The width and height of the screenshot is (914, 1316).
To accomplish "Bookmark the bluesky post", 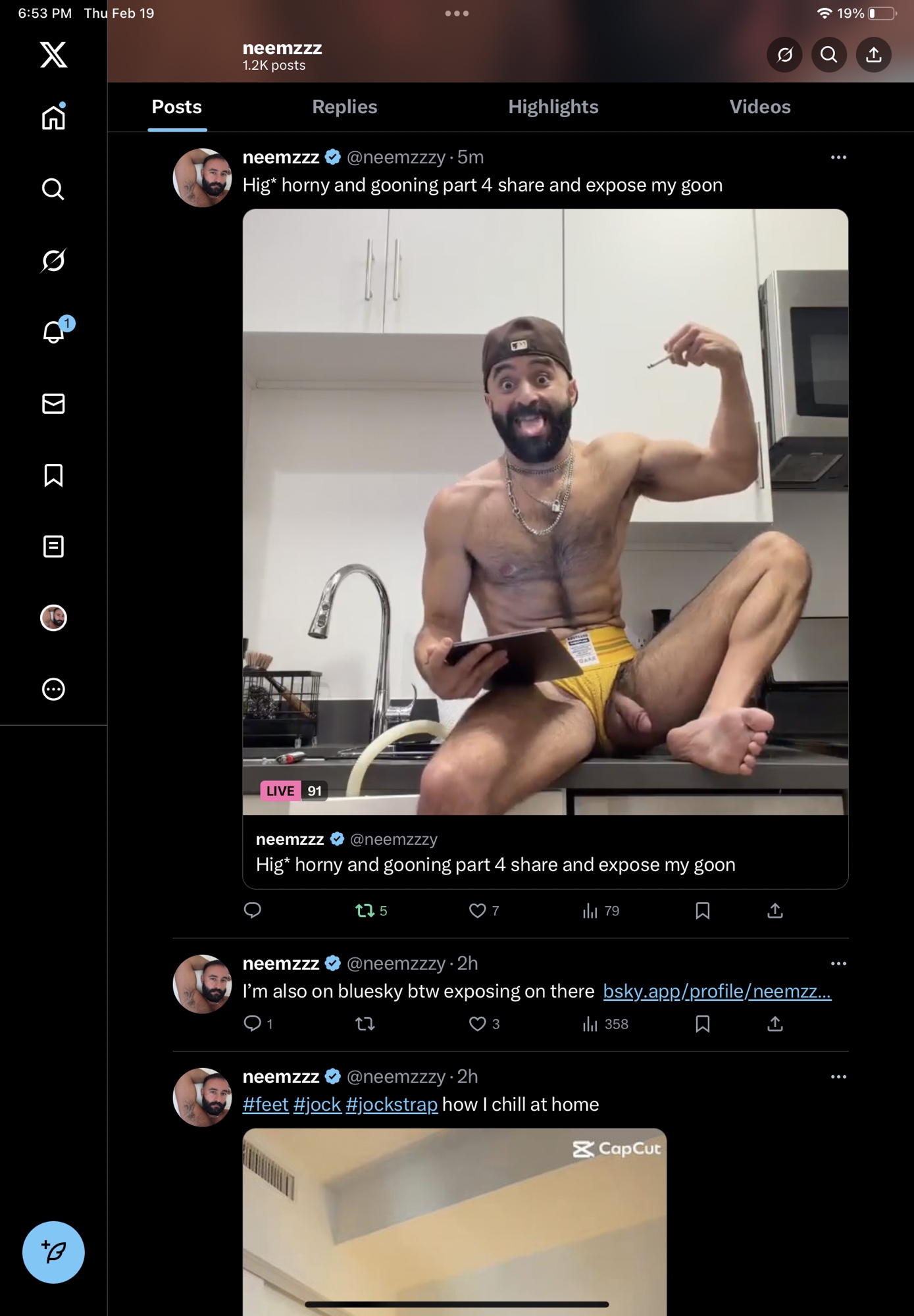I will pos(702,1024).
